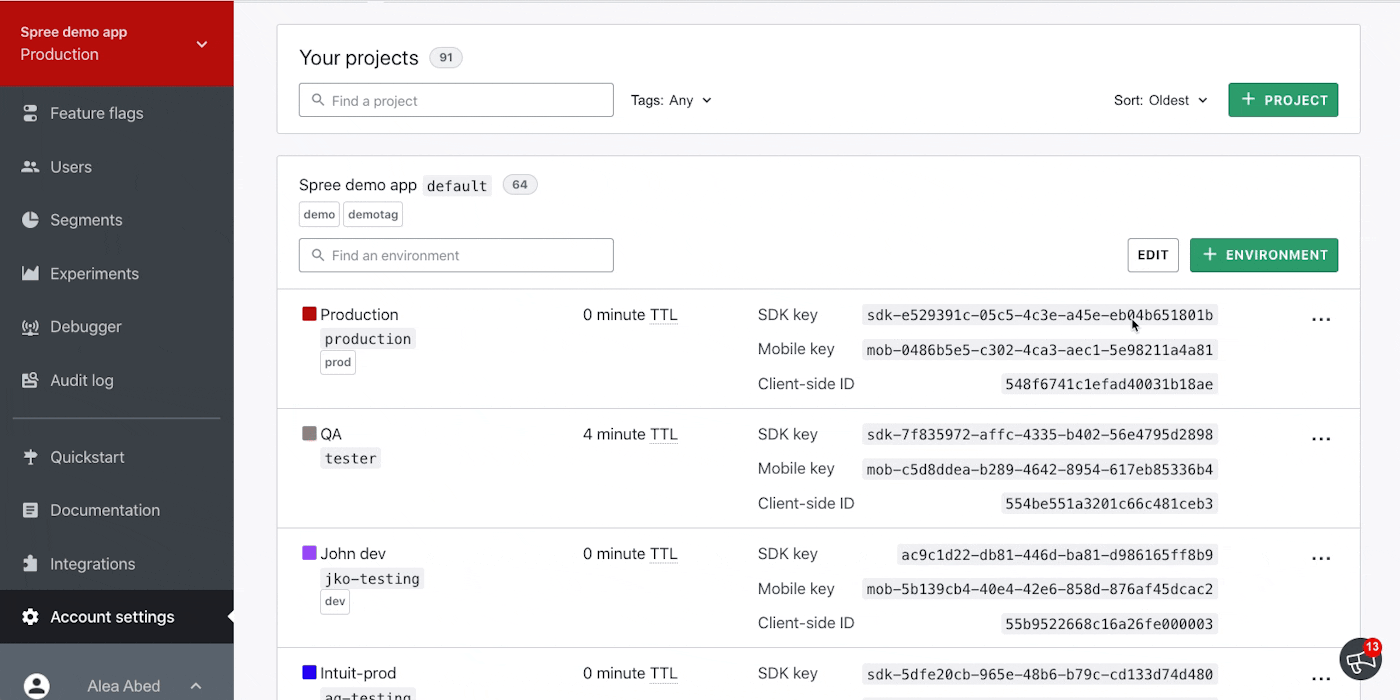Viewport: 1400px width, 700px height.
Task: Expand the Spree demo app environment switcher
Action: click(201, 44)
